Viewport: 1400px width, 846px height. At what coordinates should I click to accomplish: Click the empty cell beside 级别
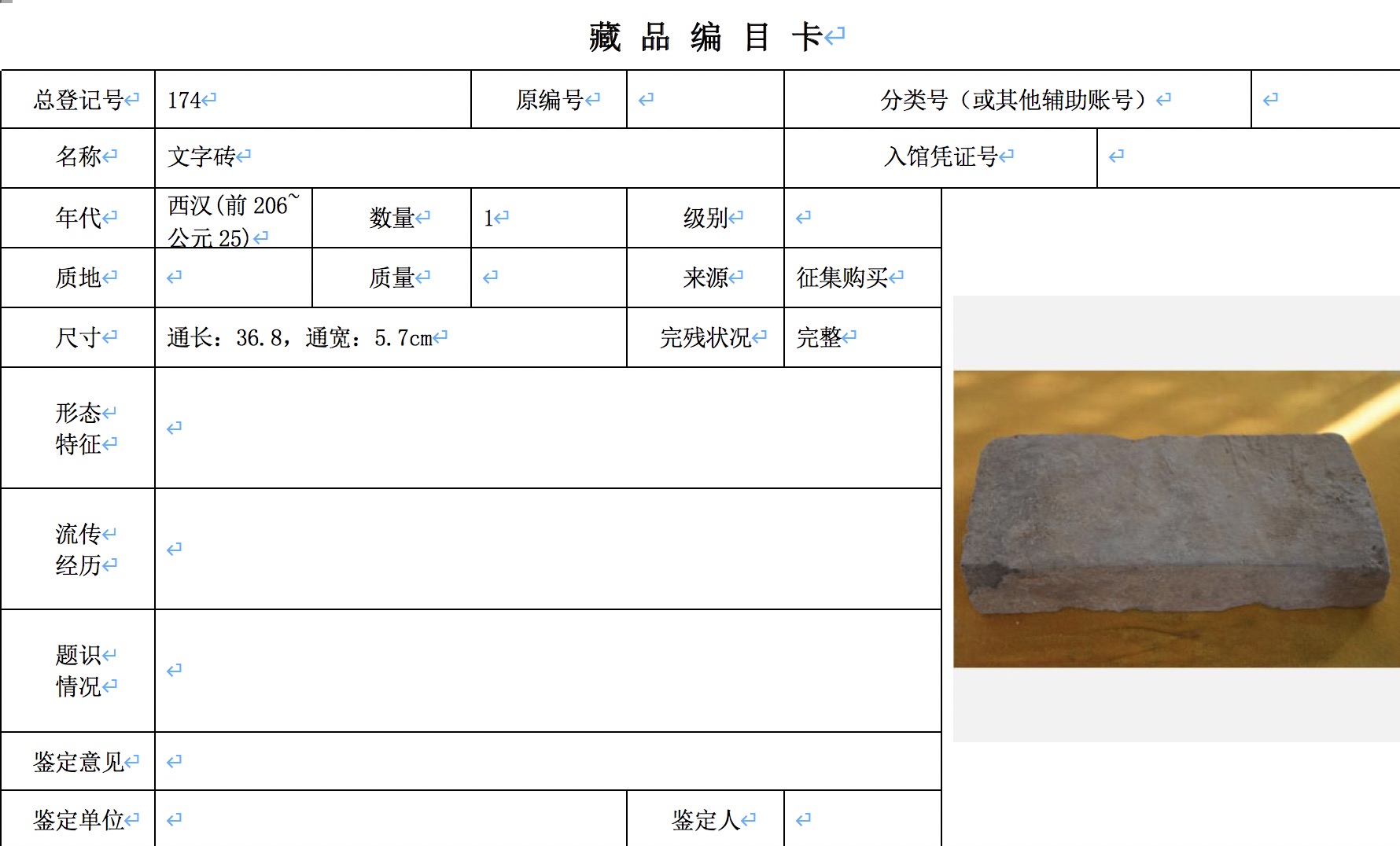(x=863, y=218)
